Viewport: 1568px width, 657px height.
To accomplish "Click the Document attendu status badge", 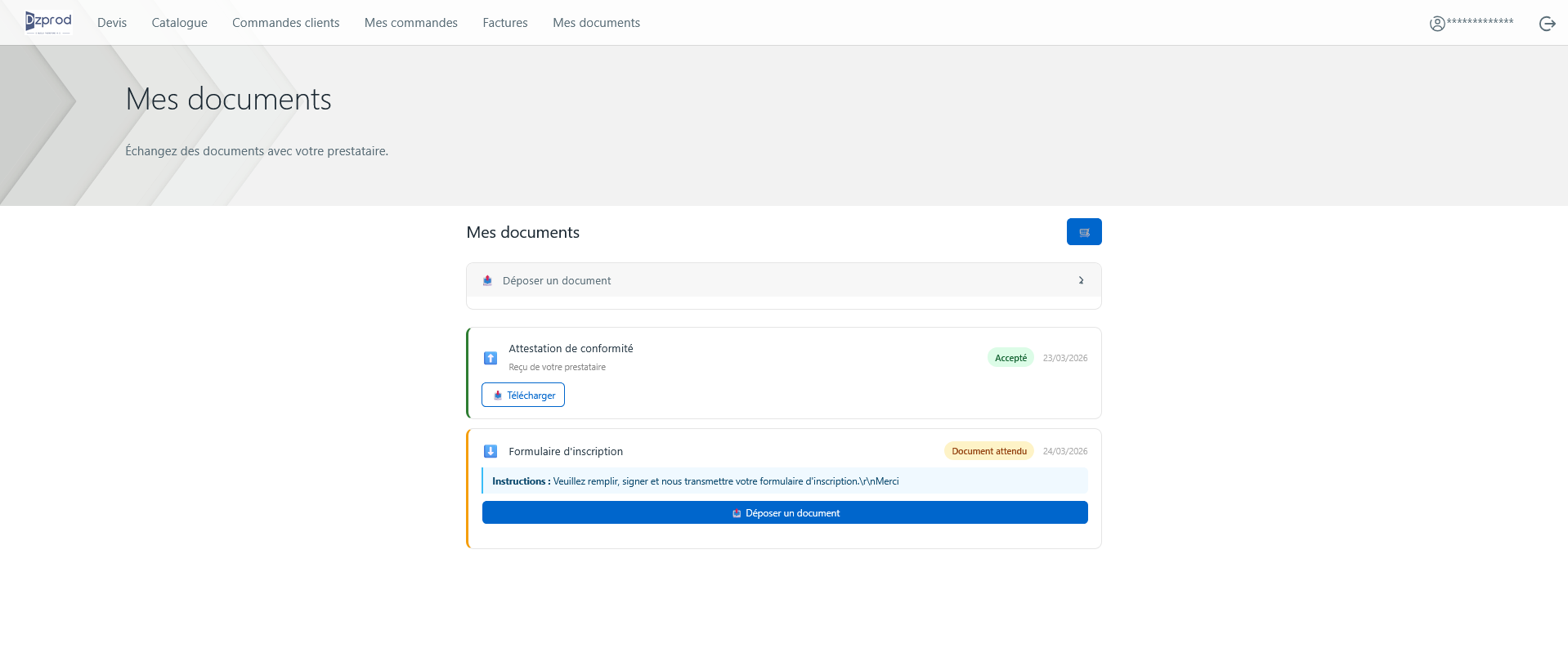I will tap(988, 451).
